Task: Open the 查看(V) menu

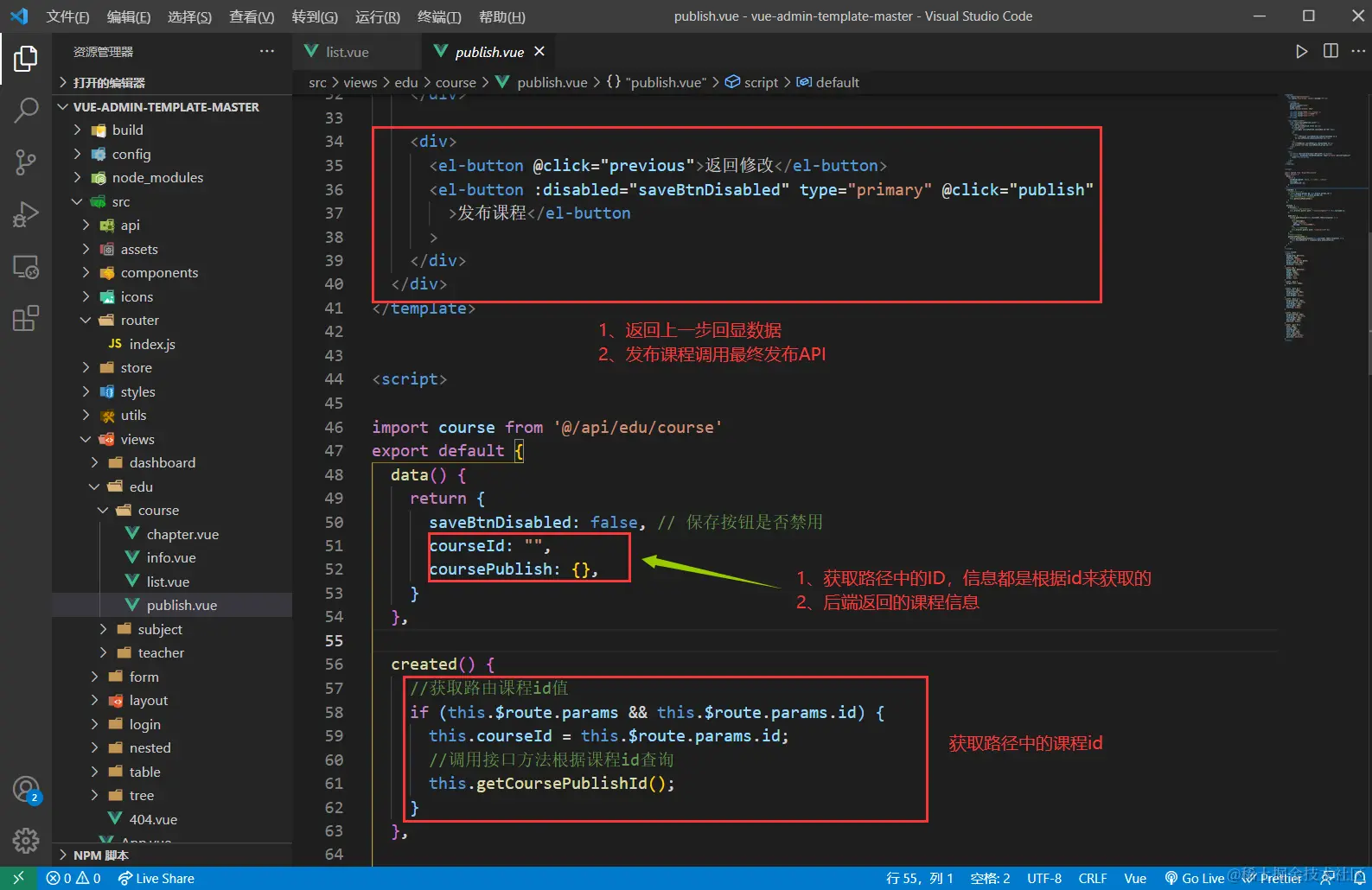Action: (252, 16)
